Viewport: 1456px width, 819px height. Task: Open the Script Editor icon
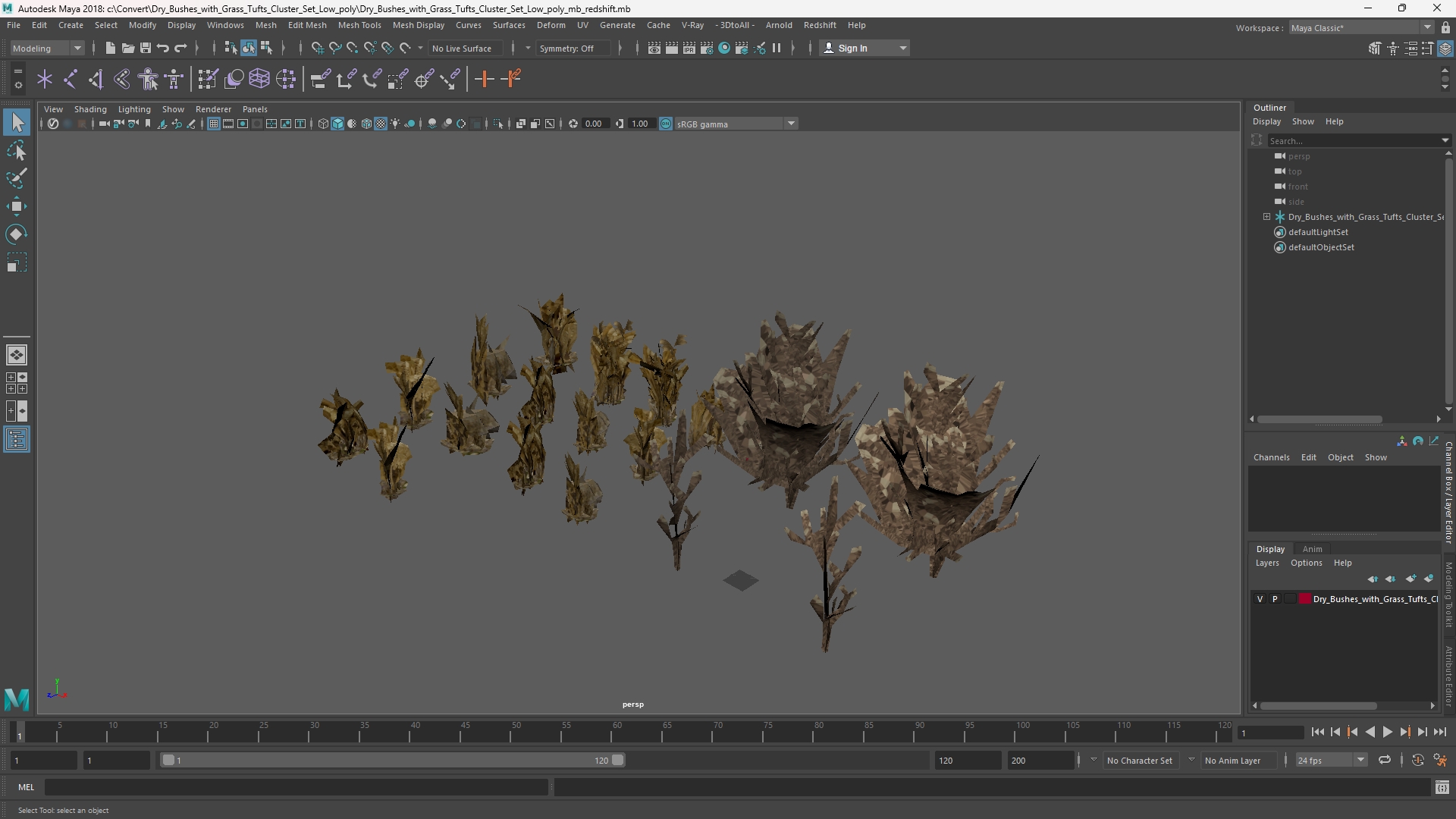tap(1442, 787)
